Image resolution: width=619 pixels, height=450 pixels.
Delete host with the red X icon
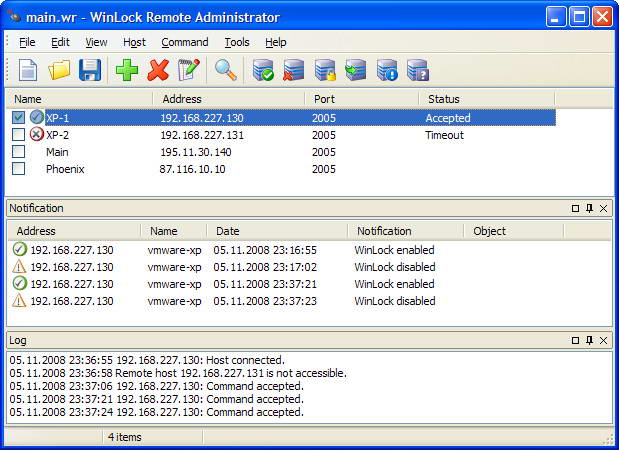coord(158,70)
